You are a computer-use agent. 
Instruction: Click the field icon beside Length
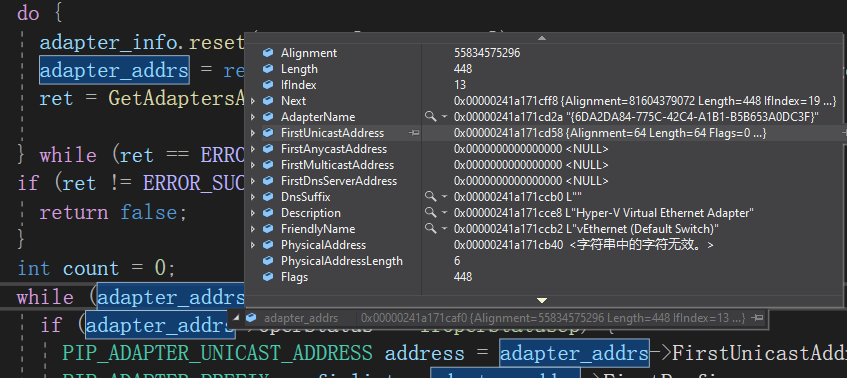[268, 69]
